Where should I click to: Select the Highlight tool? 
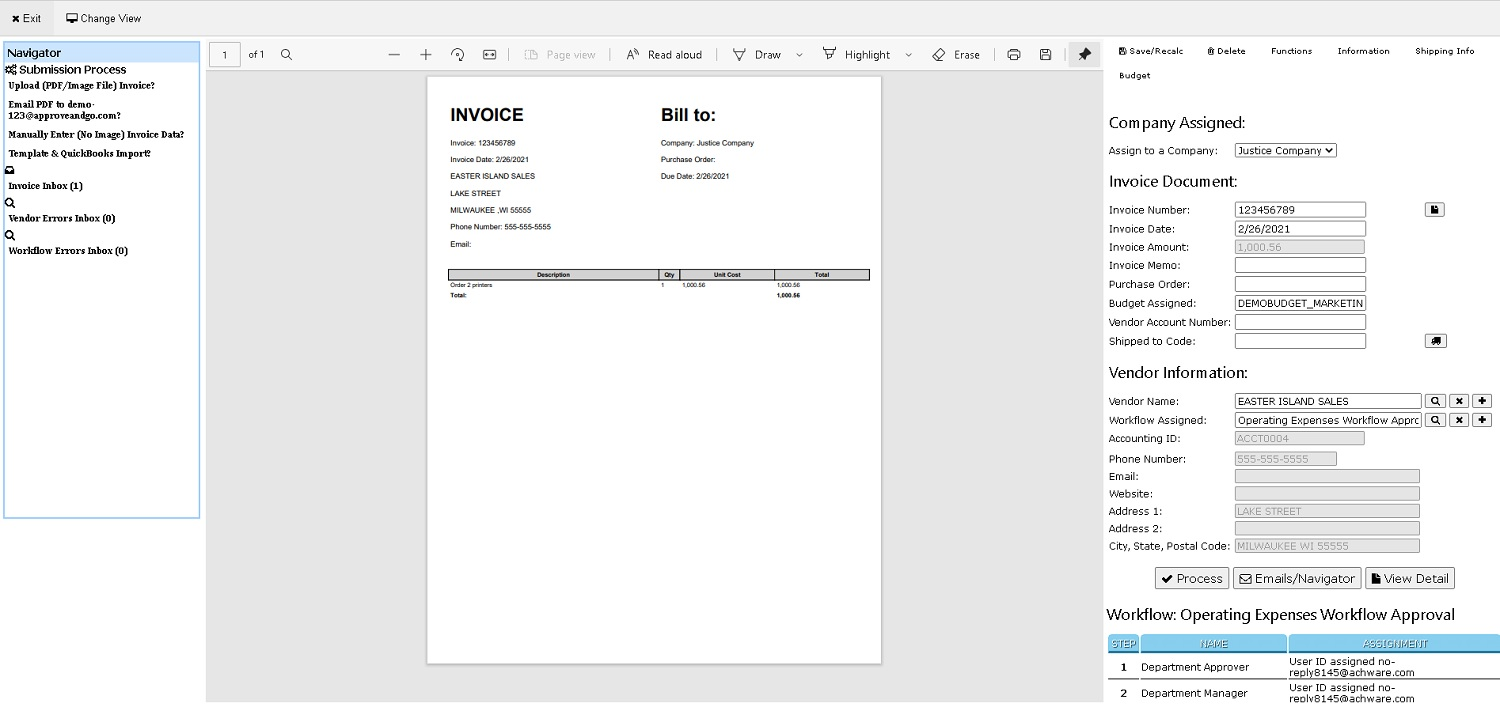856,55
